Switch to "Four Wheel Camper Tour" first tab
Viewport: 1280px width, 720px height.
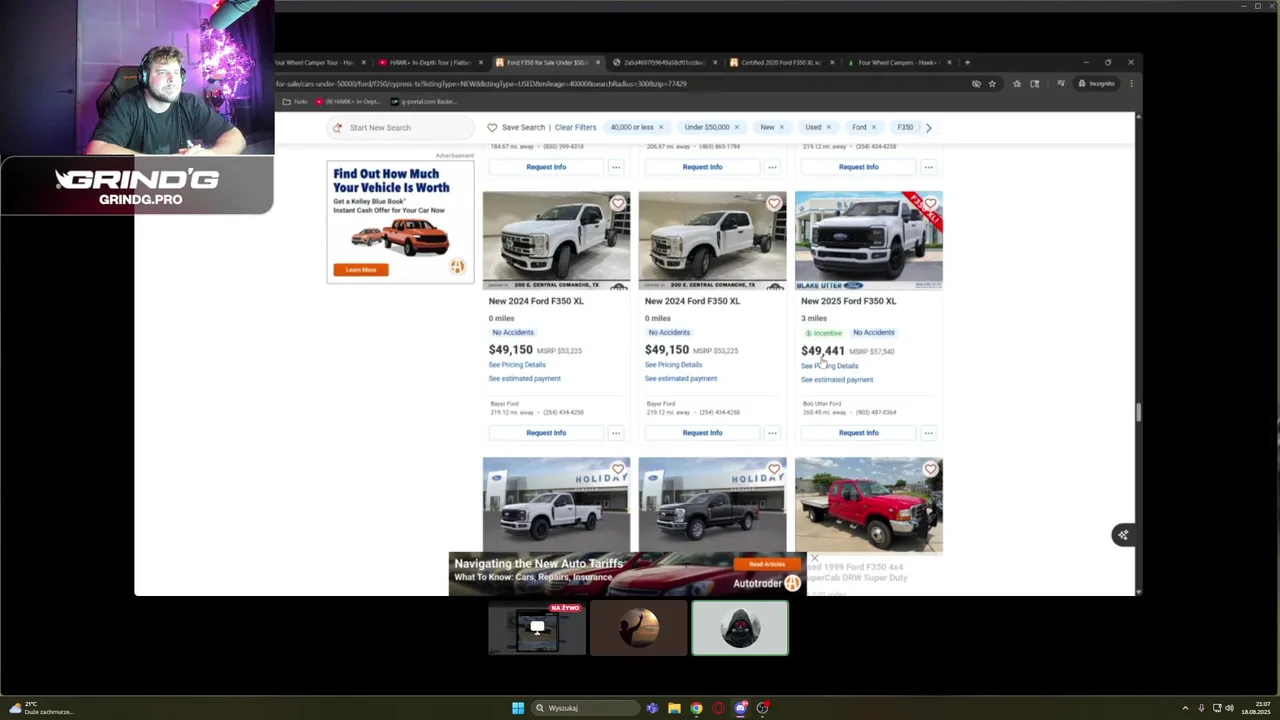316,62
